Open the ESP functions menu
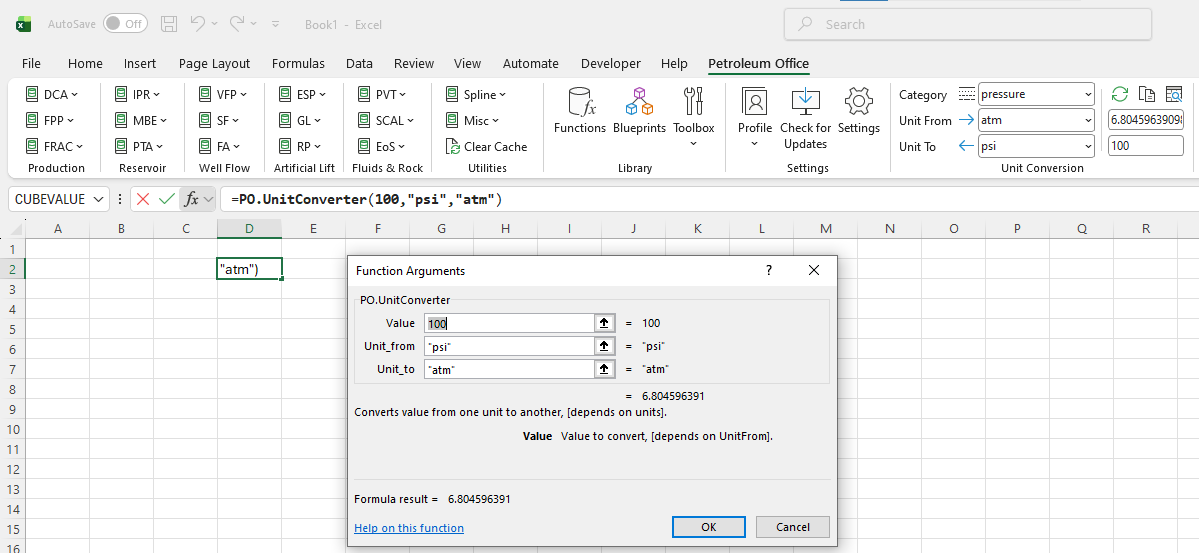Image resolution: width=1199 pixels, height=553 pixels. point(302,95)
